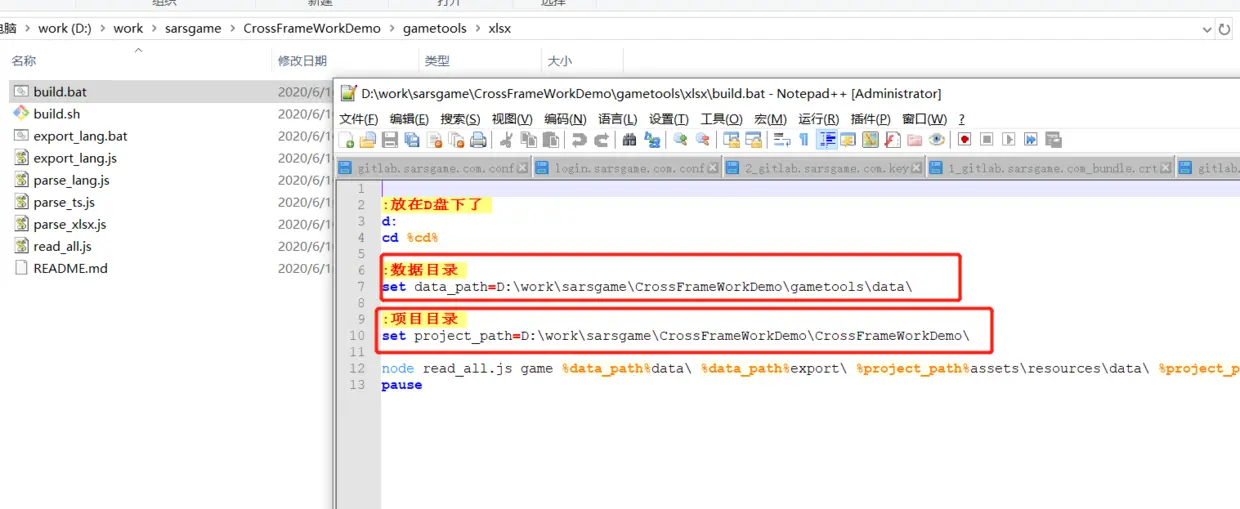Open the 搜索(S) menu

pos(460,119)
